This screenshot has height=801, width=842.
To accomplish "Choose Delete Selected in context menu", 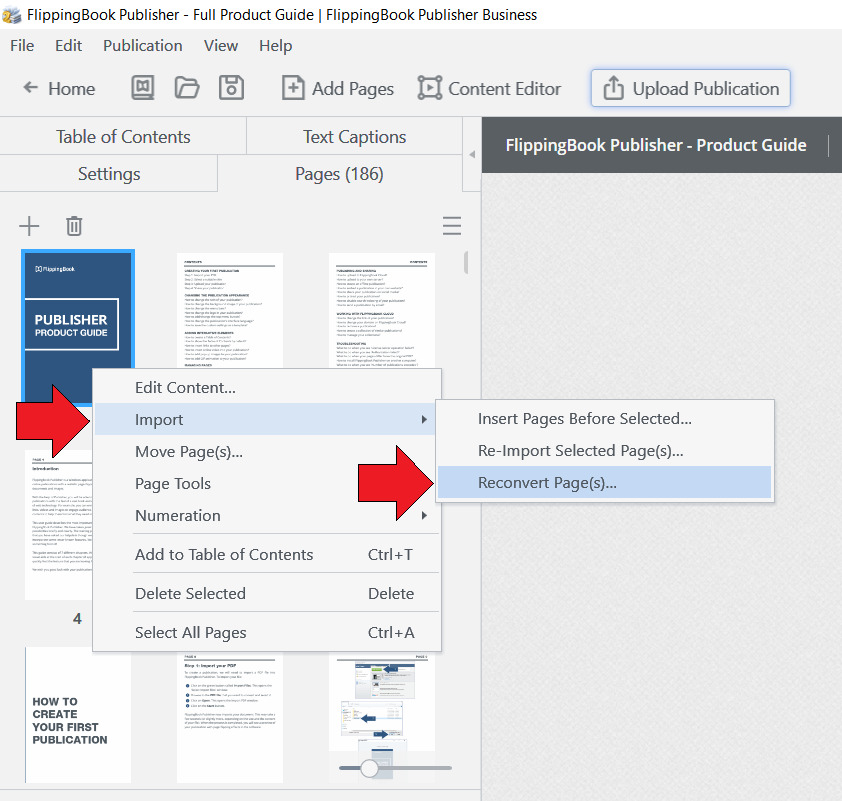I will click(267, 593).
